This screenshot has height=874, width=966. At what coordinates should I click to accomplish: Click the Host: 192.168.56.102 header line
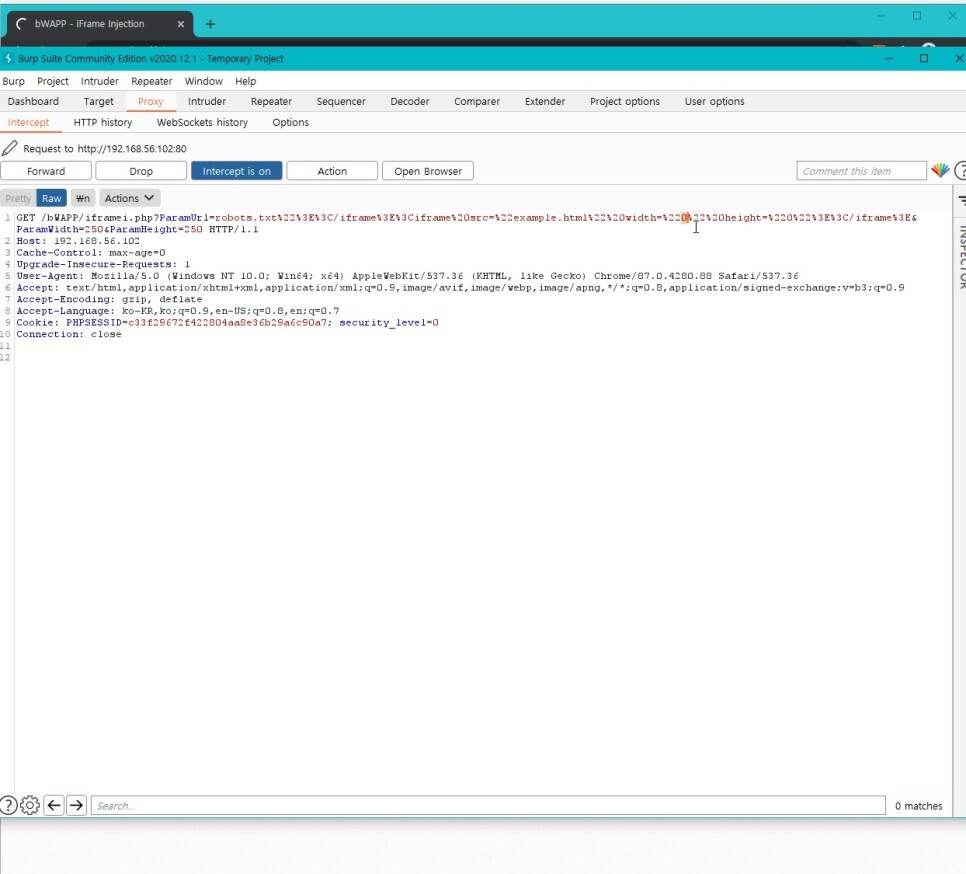pyautogui.click(x=78, y=241)
